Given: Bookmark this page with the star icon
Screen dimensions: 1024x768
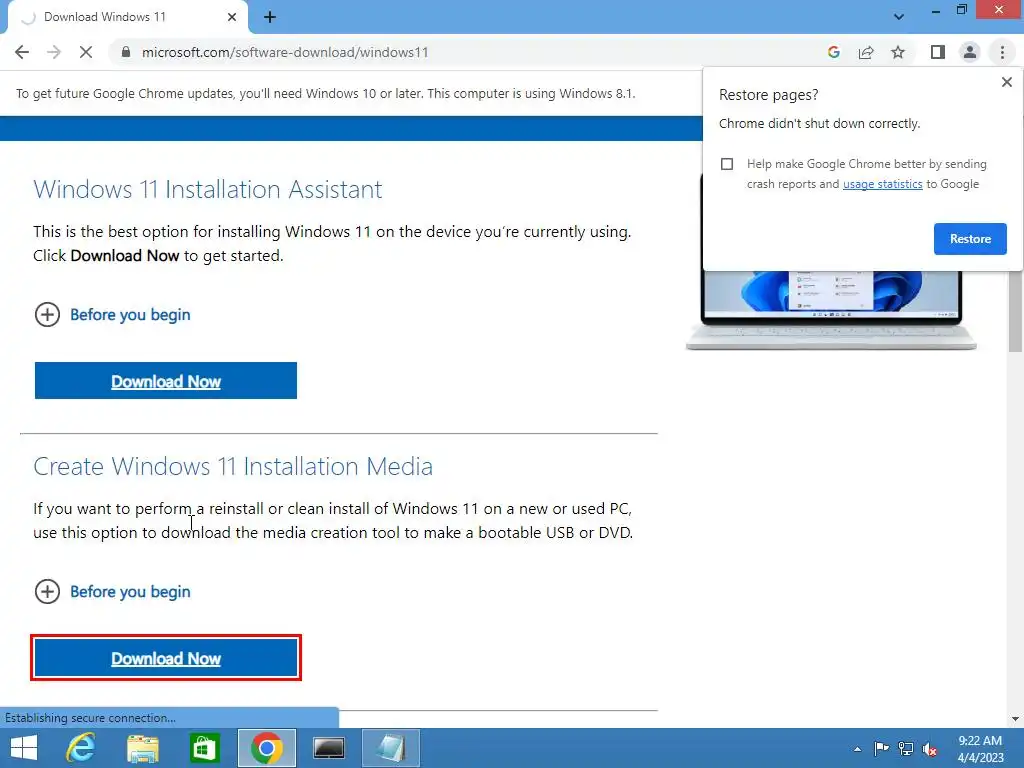Looking at the screenshot, I should click(898, 52).
